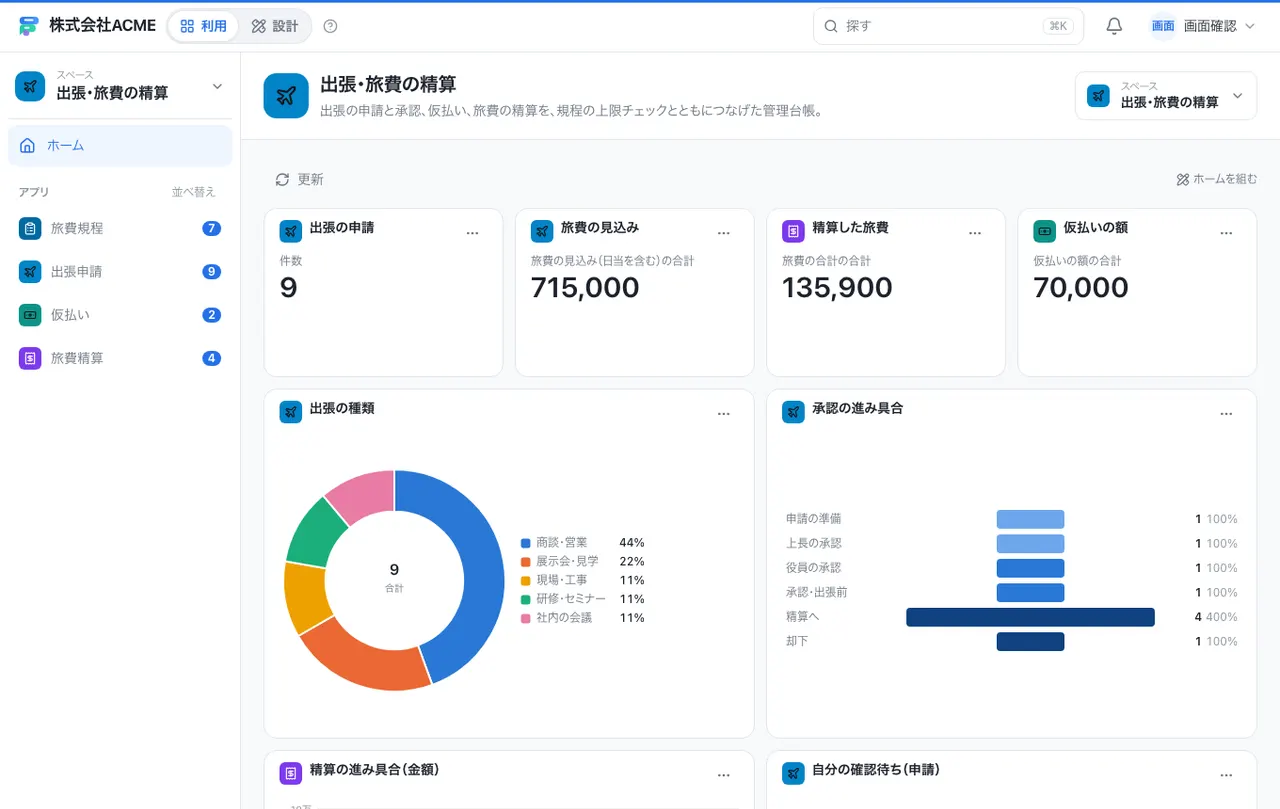Select ホーム in the sidebar
The image size is (1280, 809).
coord(120,146)
